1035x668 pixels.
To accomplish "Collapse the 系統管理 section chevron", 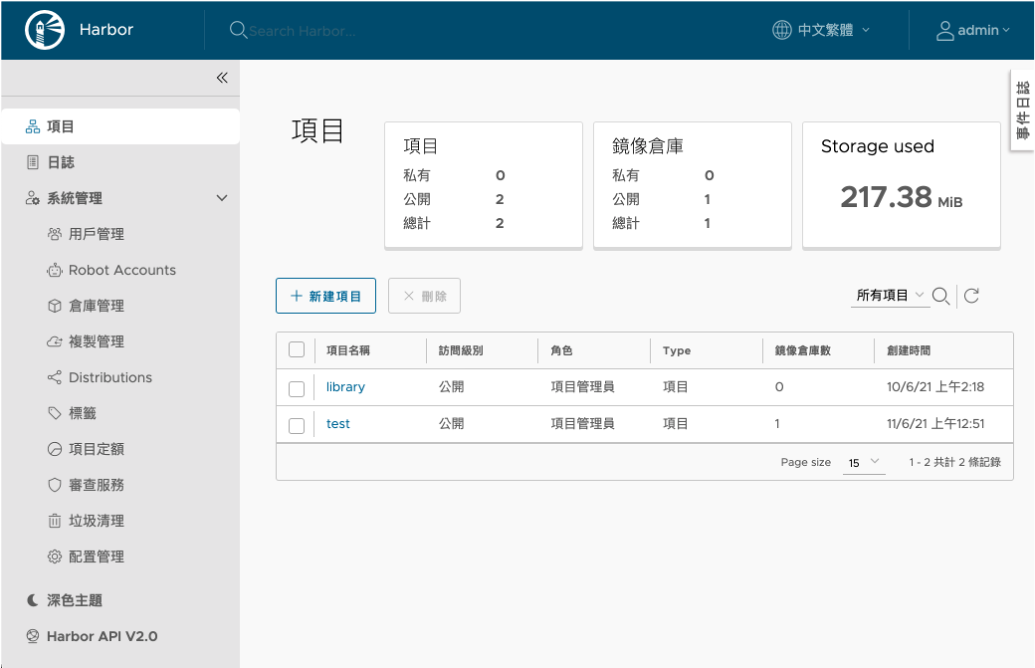I will coord(222,198).
